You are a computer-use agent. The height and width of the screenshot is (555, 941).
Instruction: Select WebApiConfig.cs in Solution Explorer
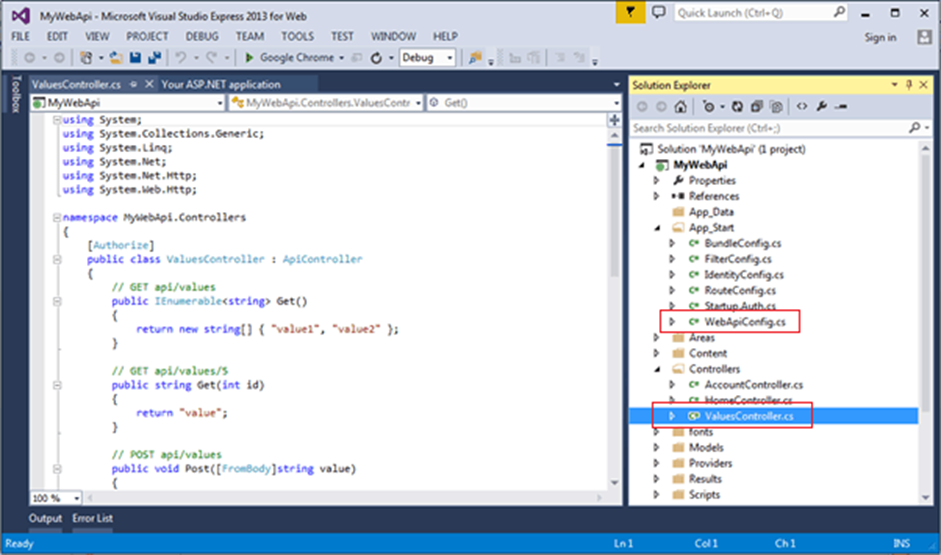[744, 322]
